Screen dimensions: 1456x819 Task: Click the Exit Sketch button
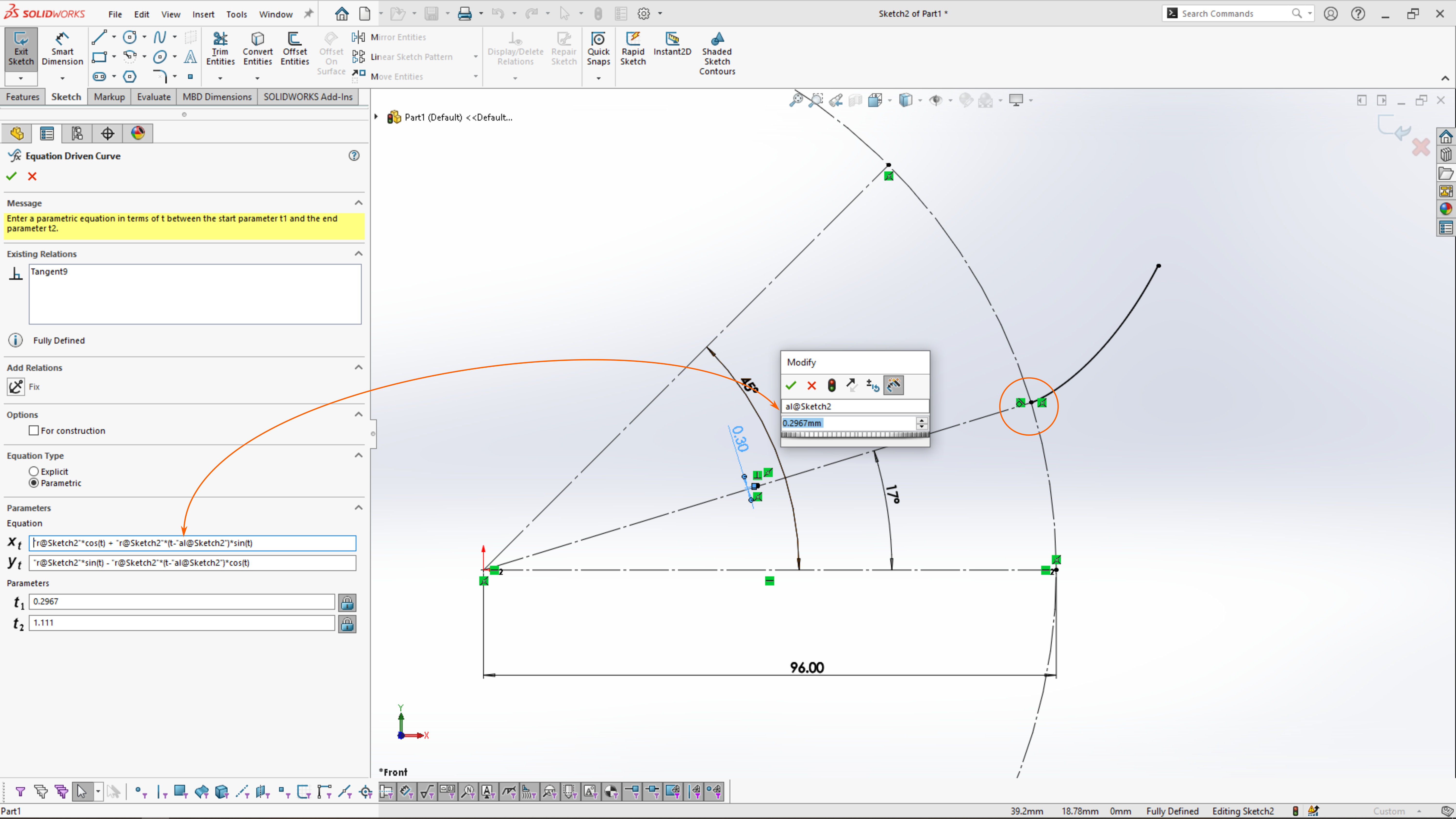tap(21, 49)
